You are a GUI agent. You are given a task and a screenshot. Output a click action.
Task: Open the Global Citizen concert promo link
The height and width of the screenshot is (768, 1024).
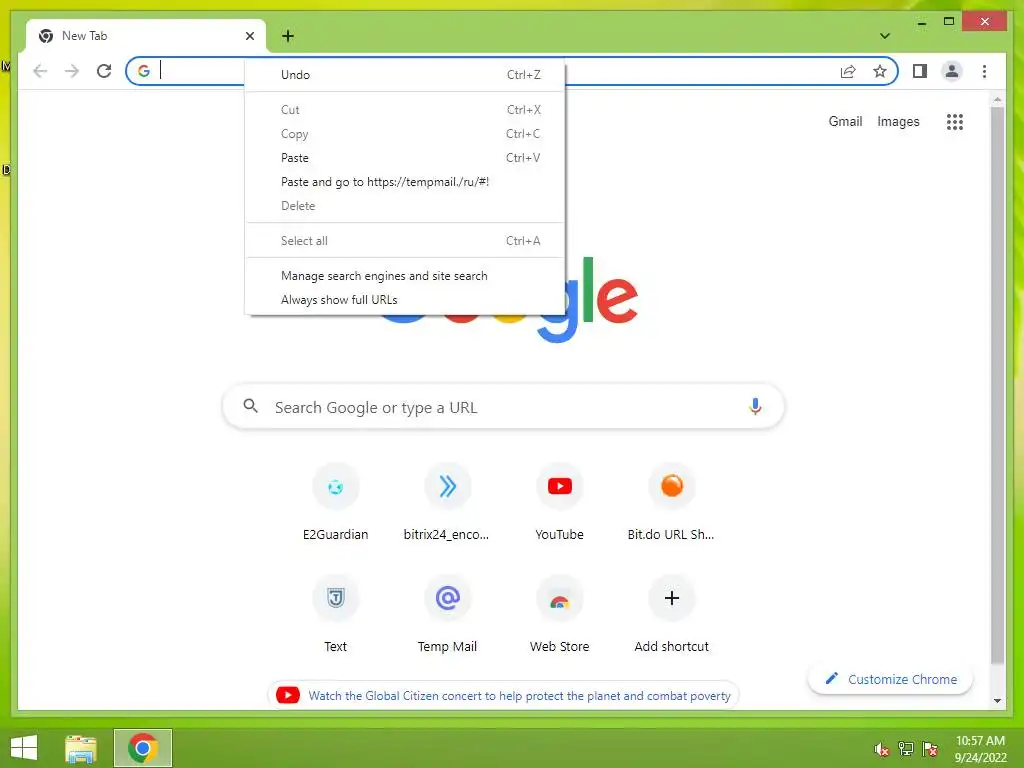504,696
